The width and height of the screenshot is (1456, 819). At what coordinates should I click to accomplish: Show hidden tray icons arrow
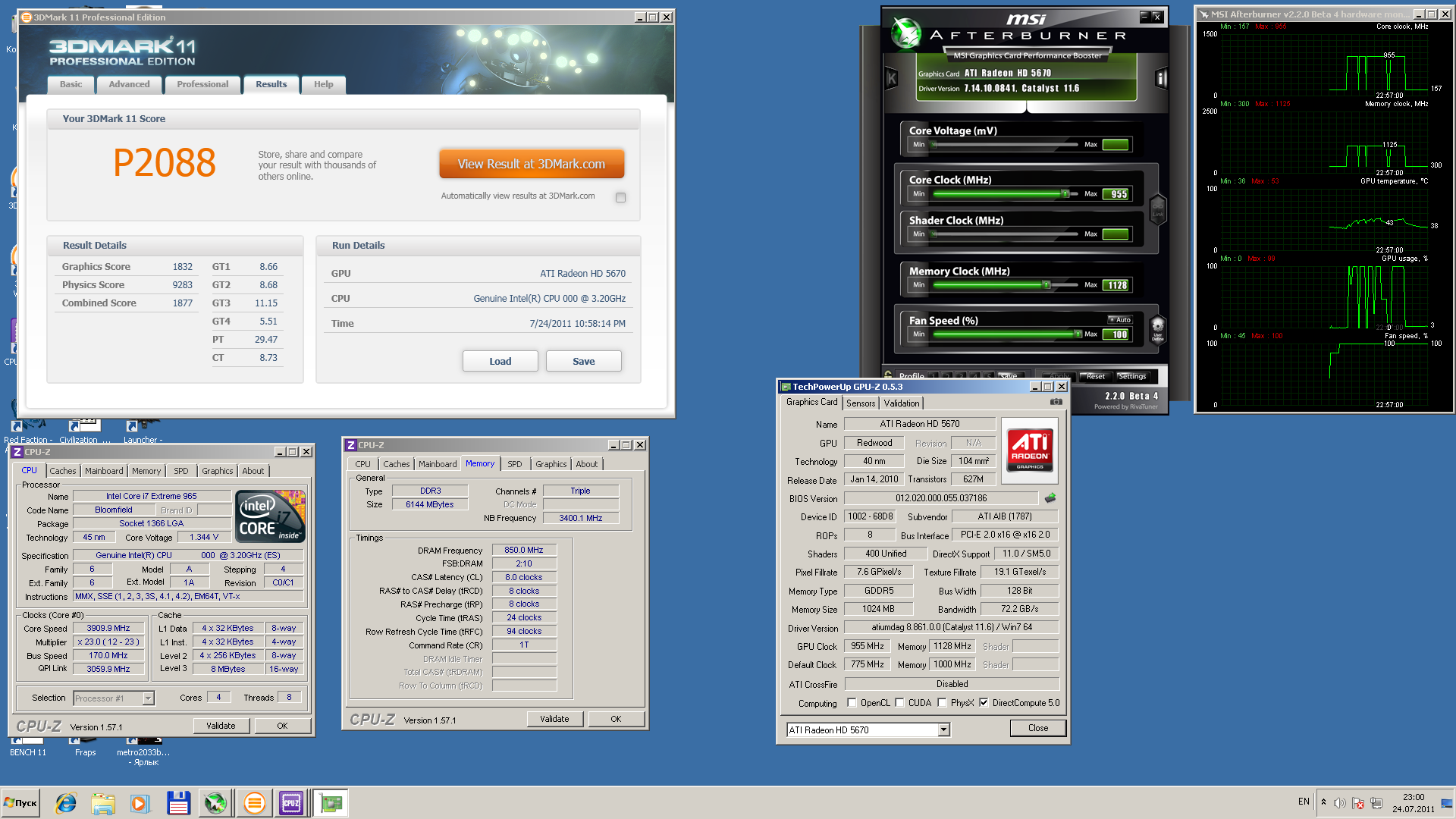(1323, 802)
